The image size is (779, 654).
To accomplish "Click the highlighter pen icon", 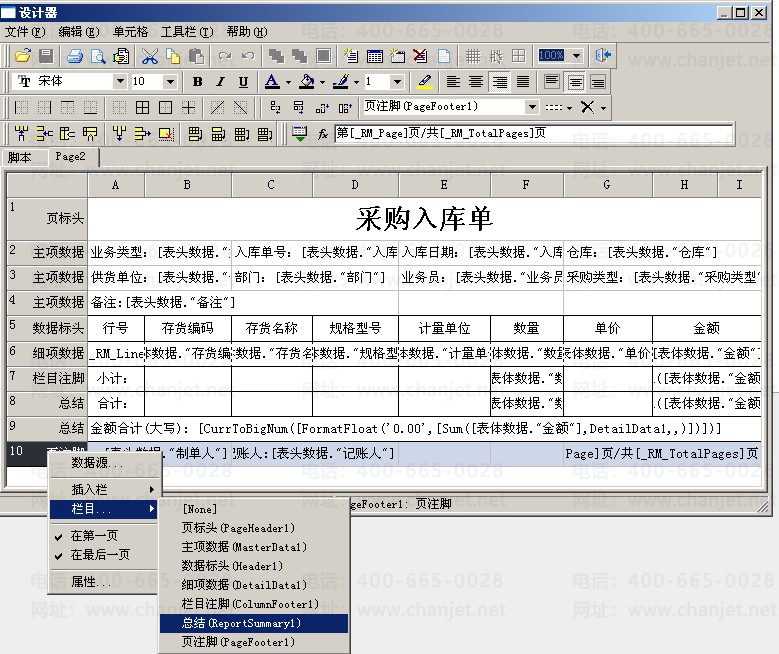I will pyautogui.click(x=425, y=82).
